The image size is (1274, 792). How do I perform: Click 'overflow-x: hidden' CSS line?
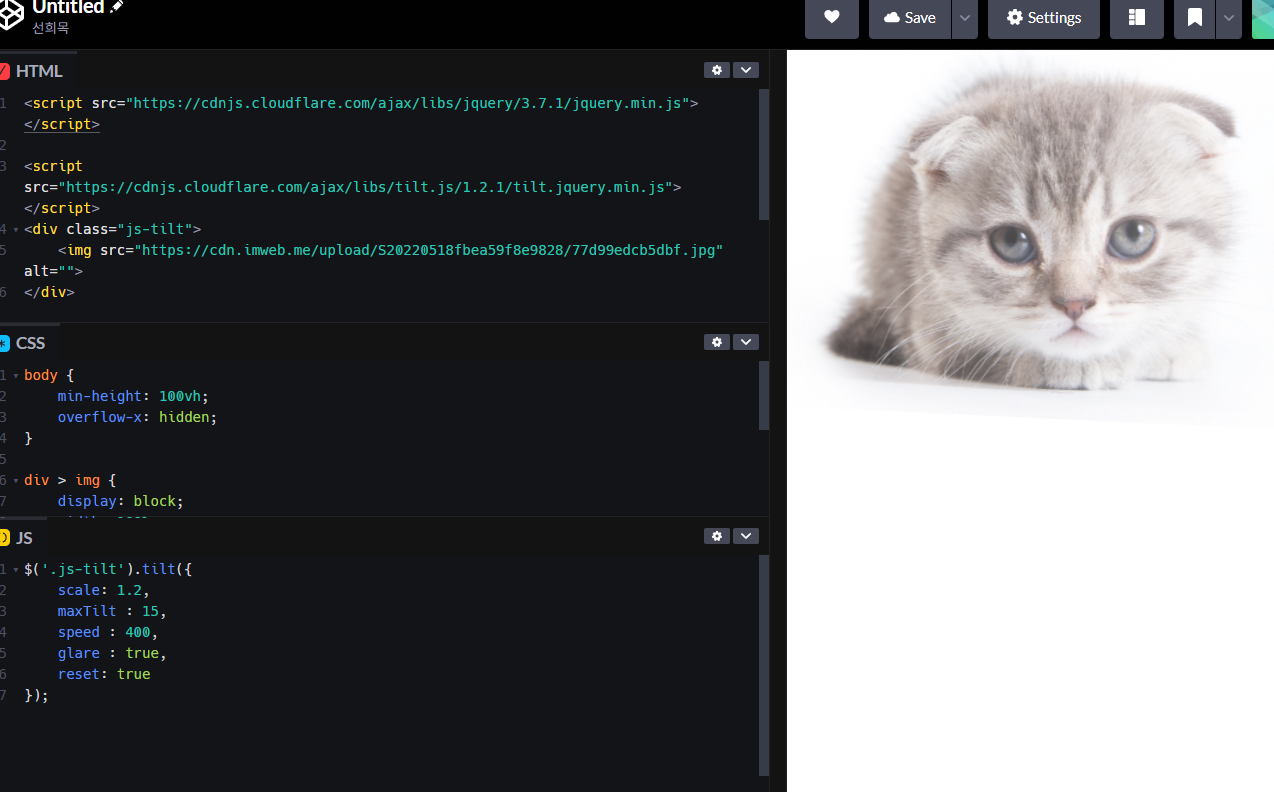pos(137,417)
